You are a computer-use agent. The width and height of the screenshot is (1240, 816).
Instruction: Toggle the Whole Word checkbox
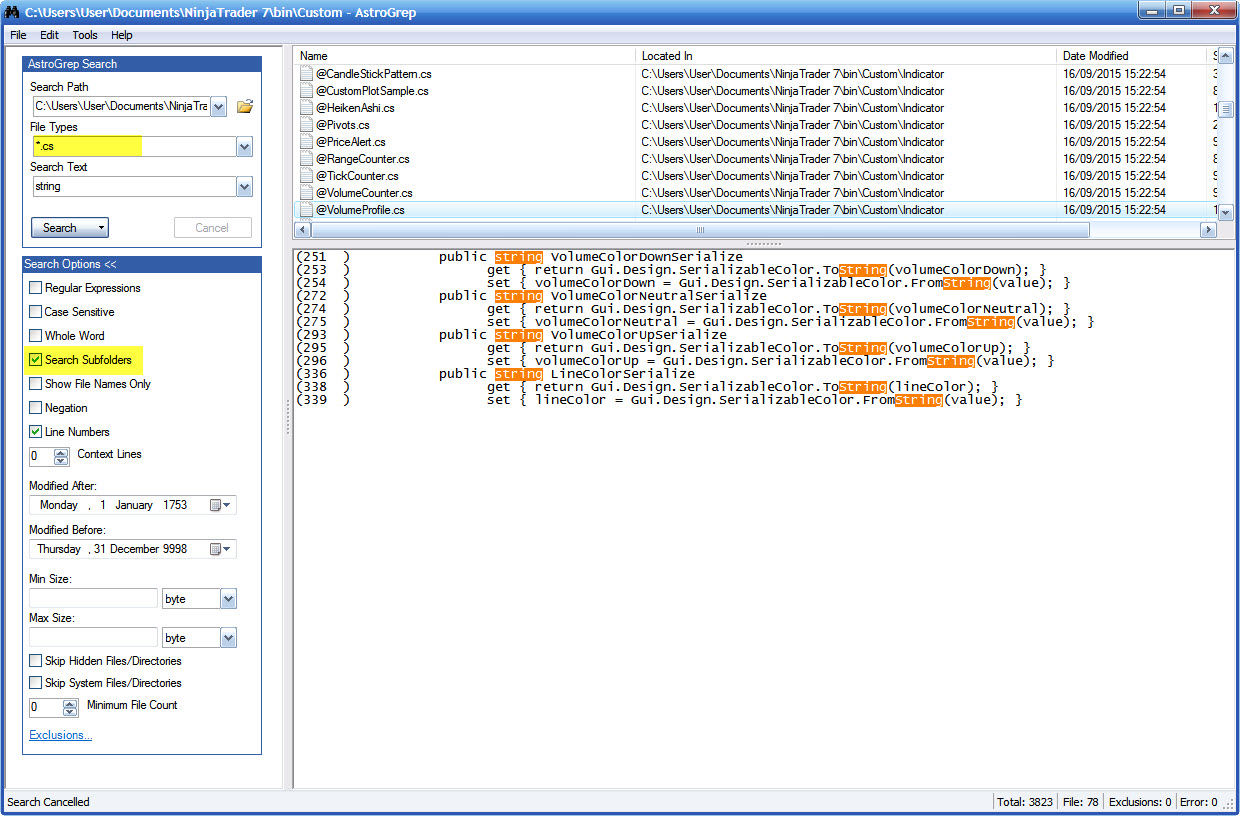[x=36, y=336]
